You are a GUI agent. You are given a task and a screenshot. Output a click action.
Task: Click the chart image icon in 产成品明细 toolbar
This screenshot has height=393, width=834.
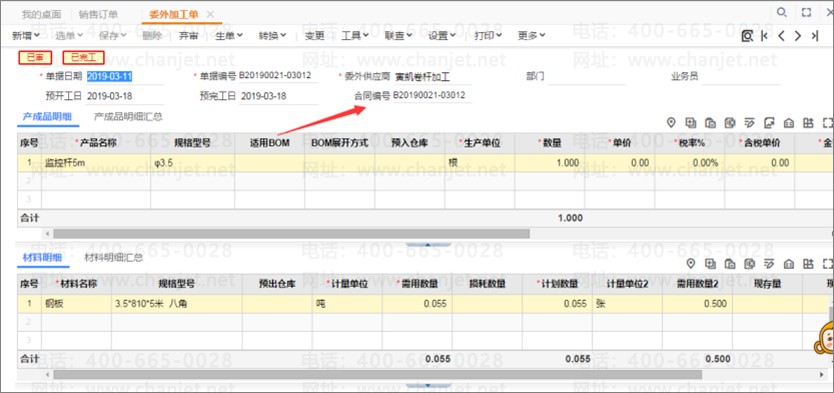[x=769, y=123]
